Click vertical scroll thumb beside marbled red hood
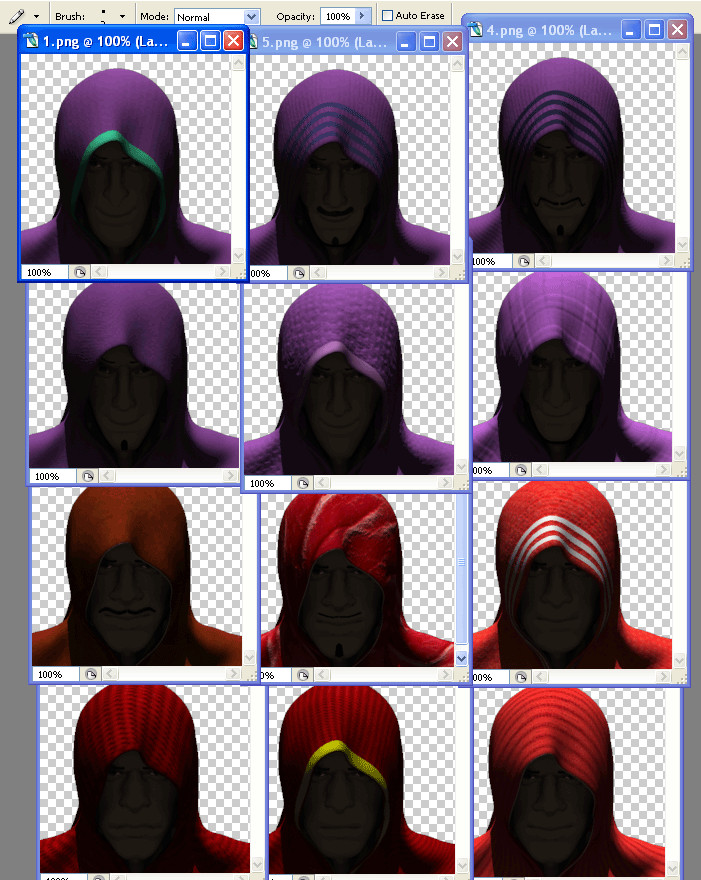Screen dimensions: 701x880 461,568
